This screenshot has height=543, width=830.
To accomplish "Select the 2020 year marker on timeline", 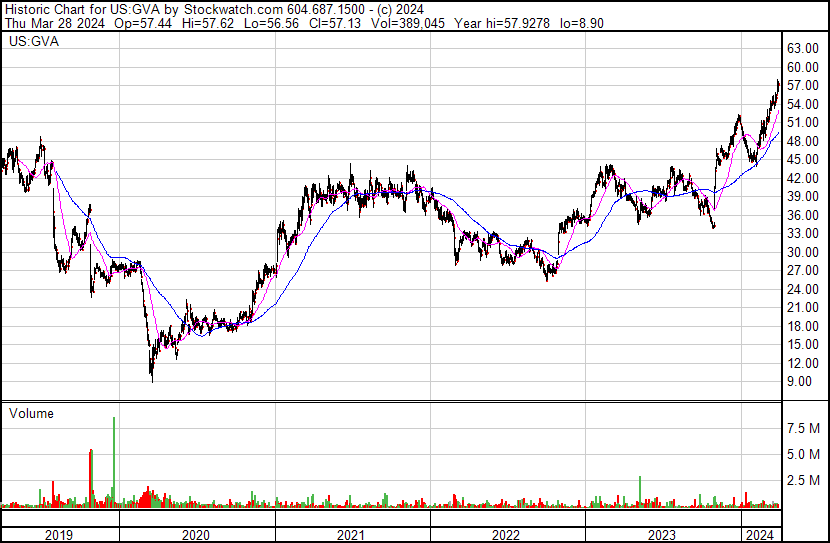I will point(195,535).
